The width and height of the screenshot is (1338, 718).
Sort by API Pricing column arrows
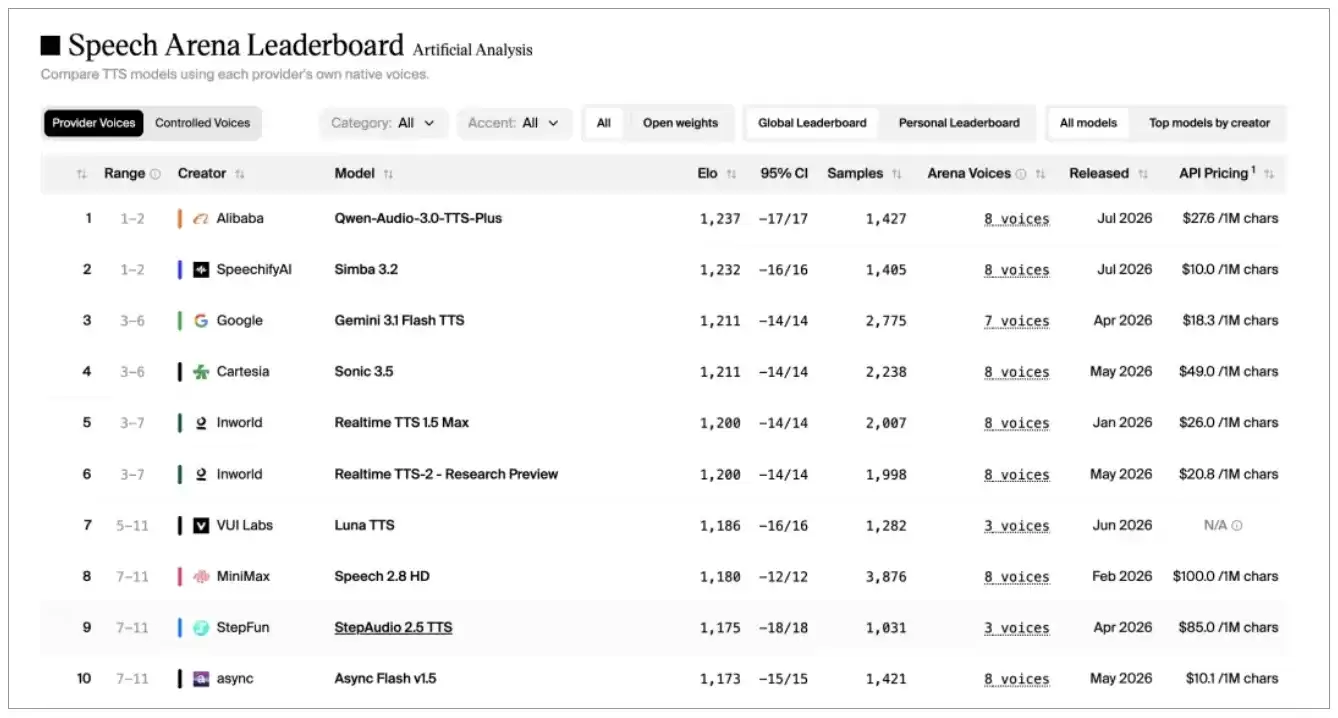(1269, 174)
